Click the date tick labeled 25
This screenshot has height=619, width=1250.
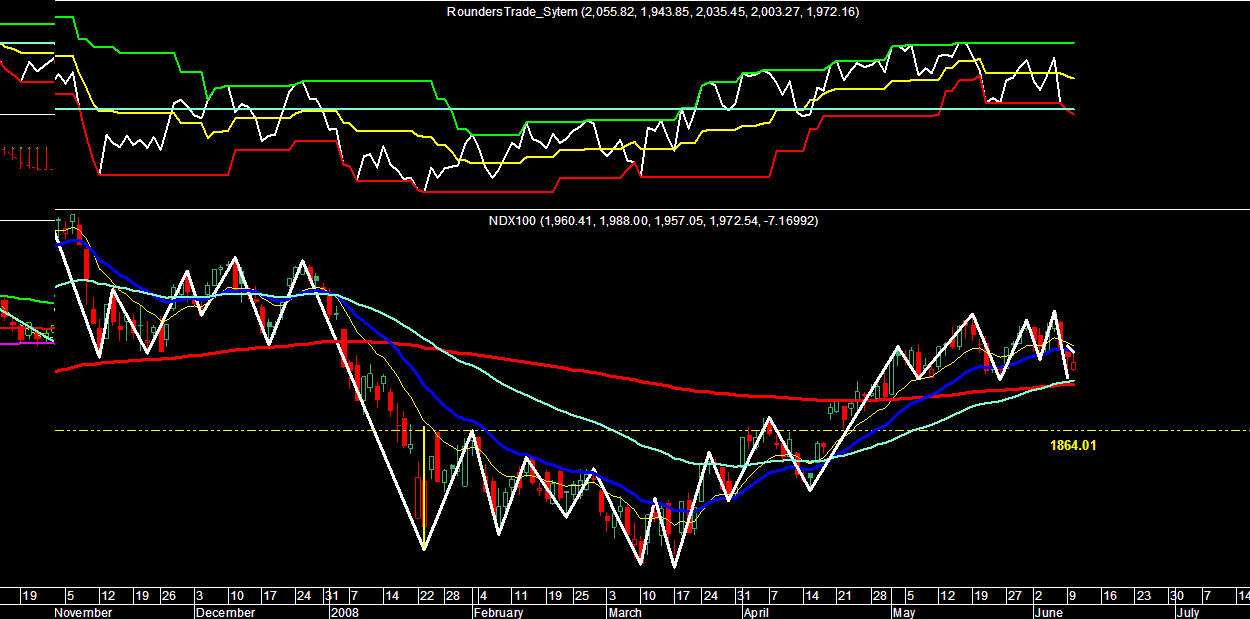[x=583, y=594]
